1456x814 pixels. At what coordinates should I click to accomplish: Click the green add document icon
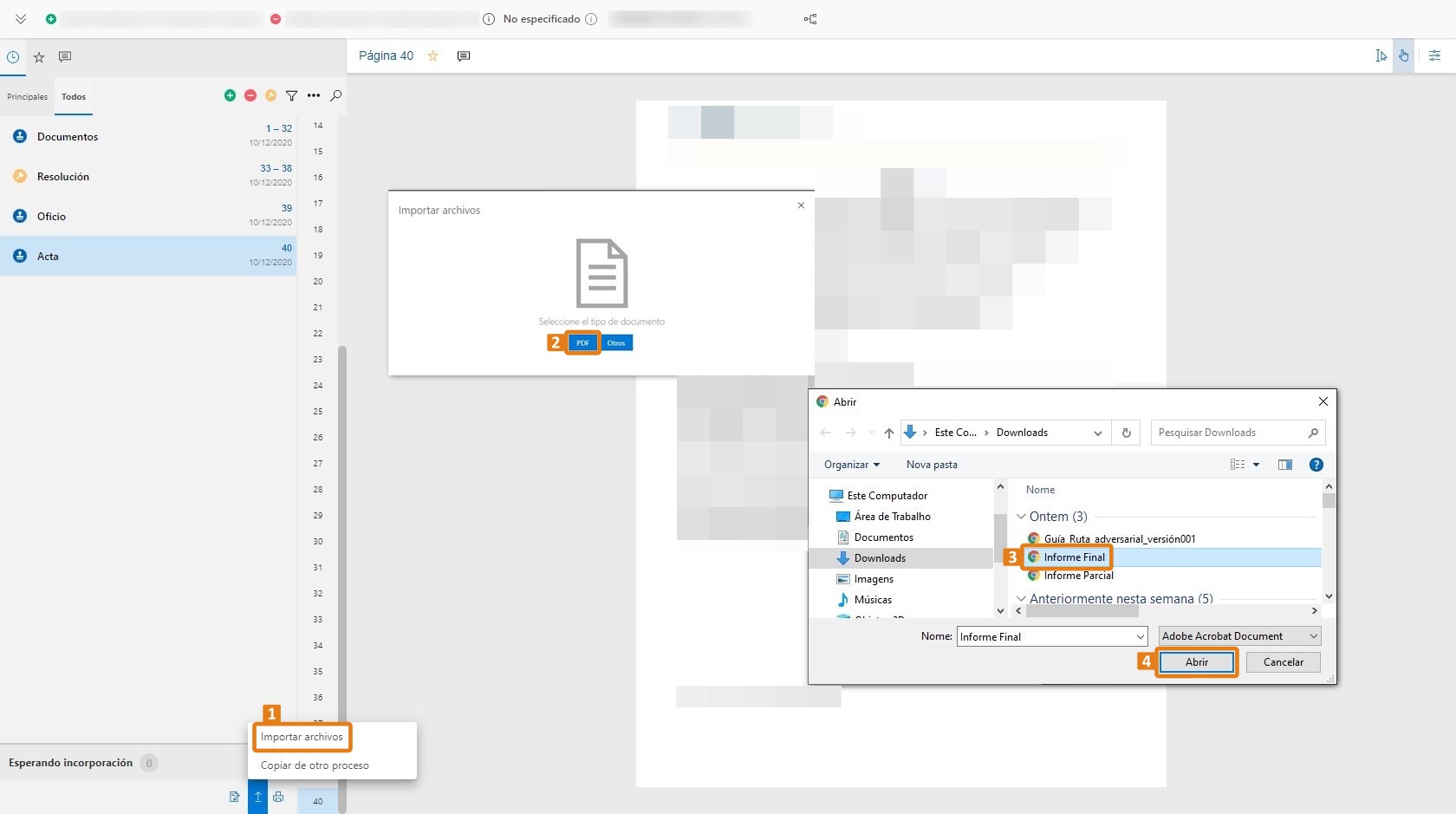[230, 95]
